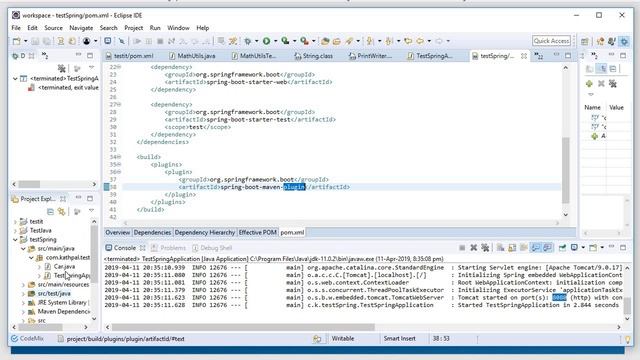This screenshot has height=360, width=640.
Task: Open the Run button dropdown arrow
Action: [x=275, y=41]
